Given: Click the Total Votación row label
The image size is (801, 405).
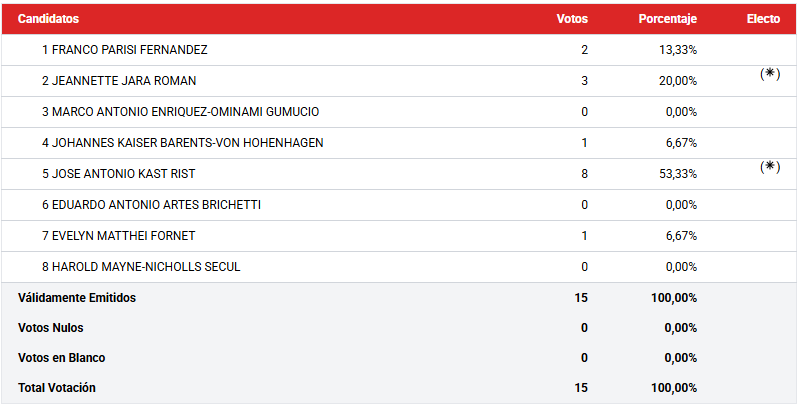Looking at the screenshot, I should click(57, 388).
